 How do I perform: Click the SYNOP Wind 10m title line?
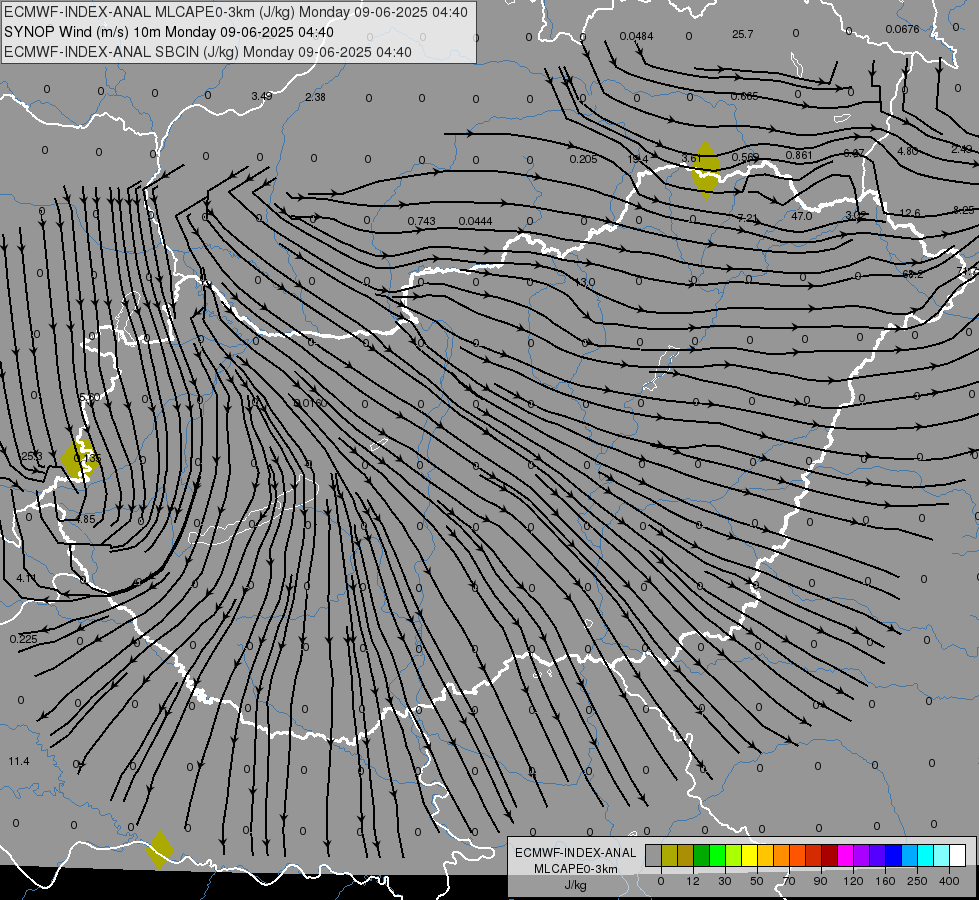[169, 32]
